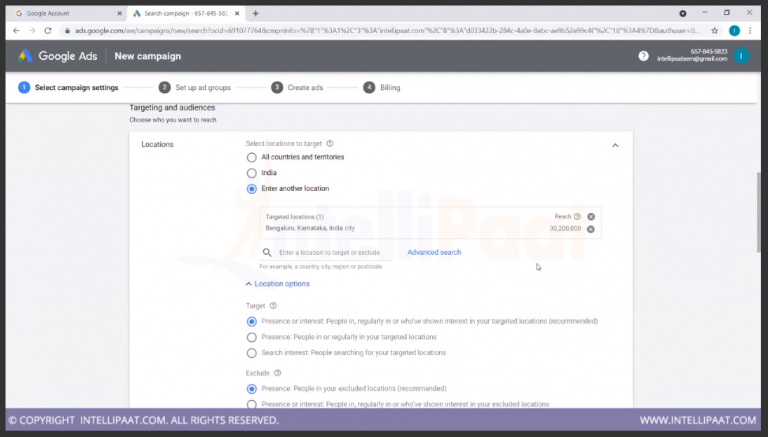Choose Presence or interest target option

pyautogui.click(x=252, y=321)
